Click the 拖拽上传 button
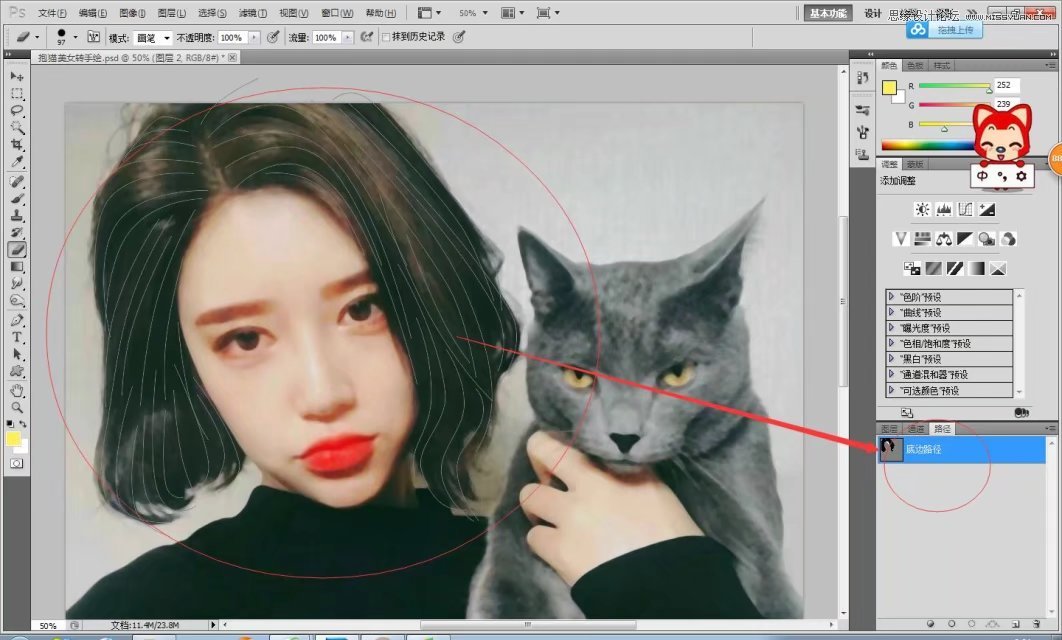Screen dimensions: 1062x640 click(945, 30)
